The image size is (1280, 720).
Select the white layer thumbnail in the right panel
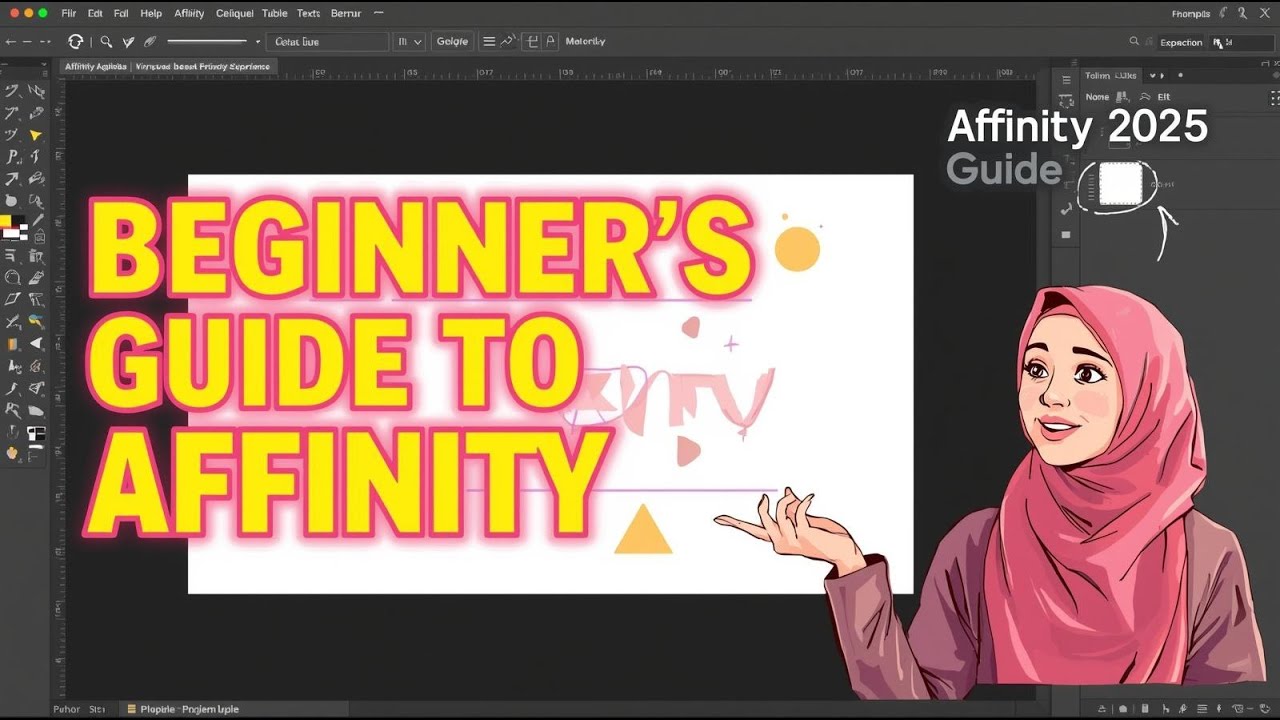(x=1120, y=184)
